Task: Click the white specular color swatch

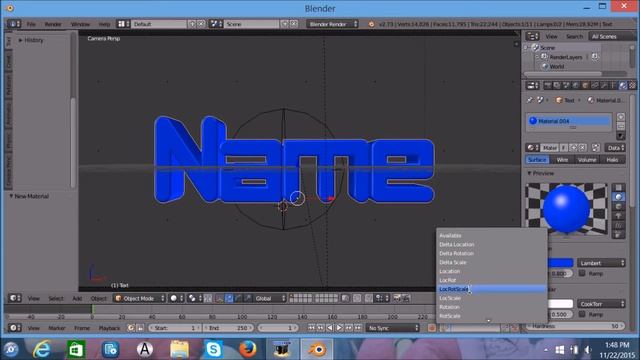Action: click(560, 304)
